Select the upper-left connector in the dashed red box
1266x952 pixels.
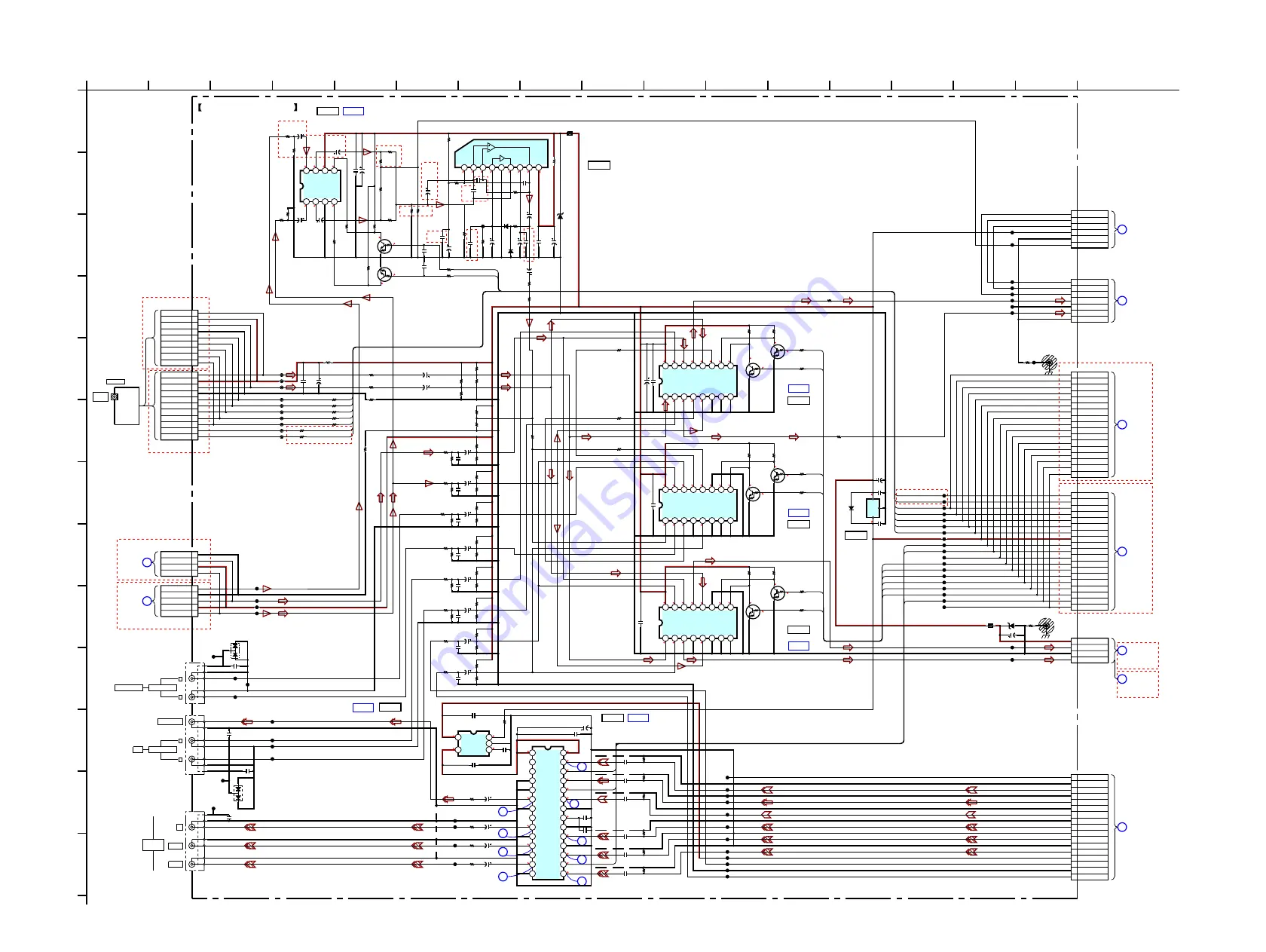(x=179, y=338)
